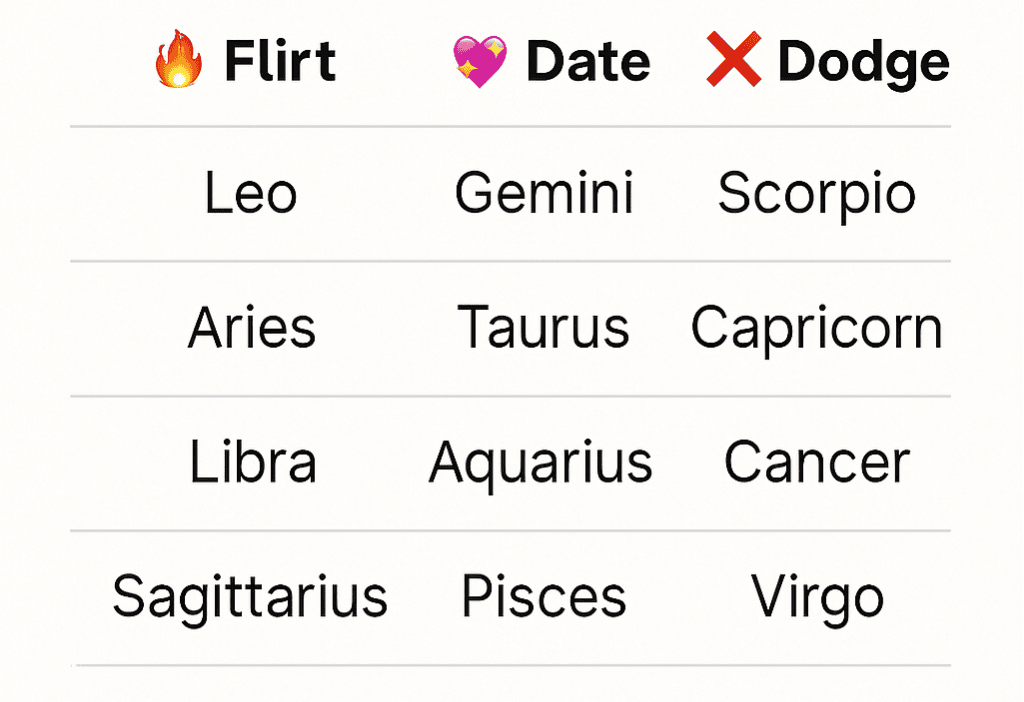This screenshot has height=702, width=1024.
Task: Click the Cancer entry
Action: [x=817, y=462]
